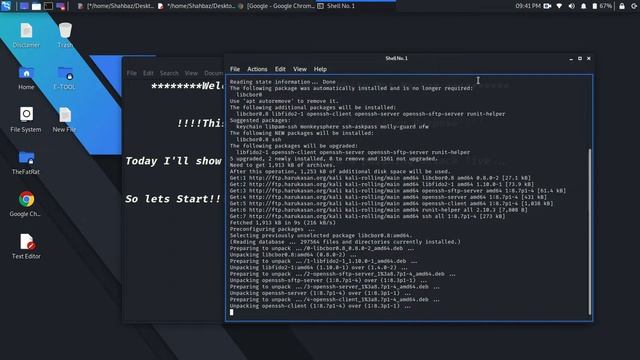640x360 pixels.
Task: Open the Home folder desktop icon
Action: (26, 78)
